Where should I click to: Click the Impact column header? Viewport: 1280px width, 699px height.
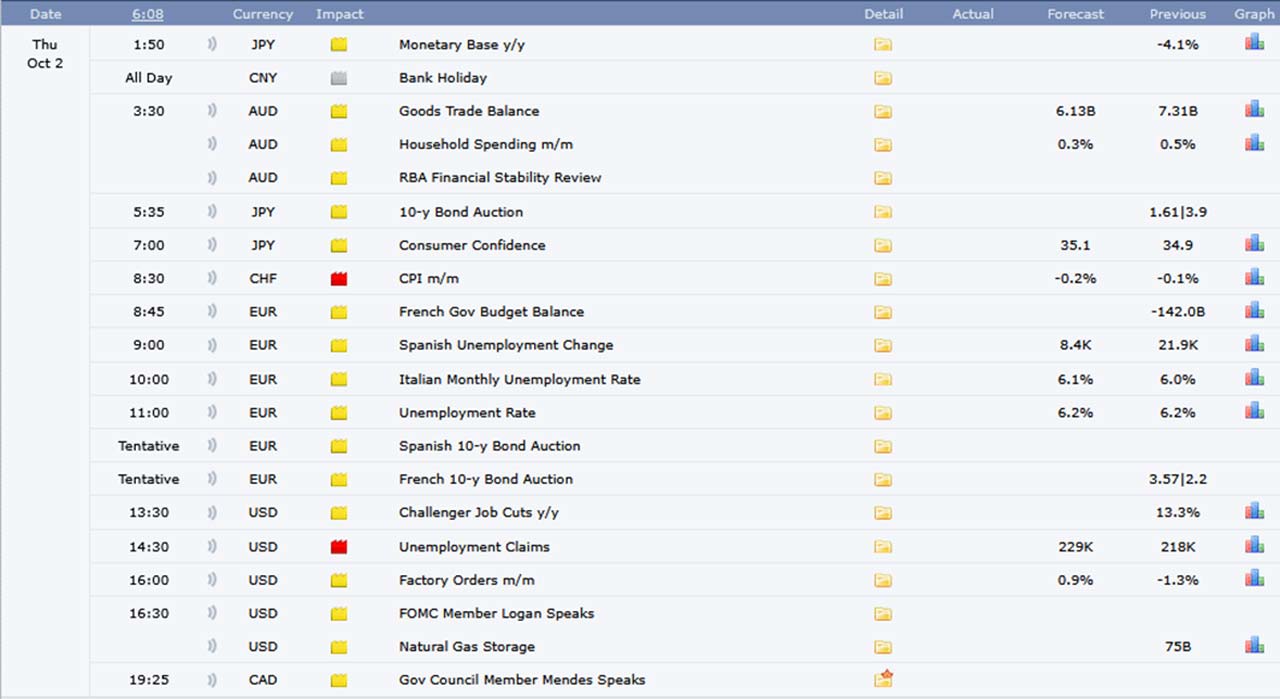pos(339,14)
